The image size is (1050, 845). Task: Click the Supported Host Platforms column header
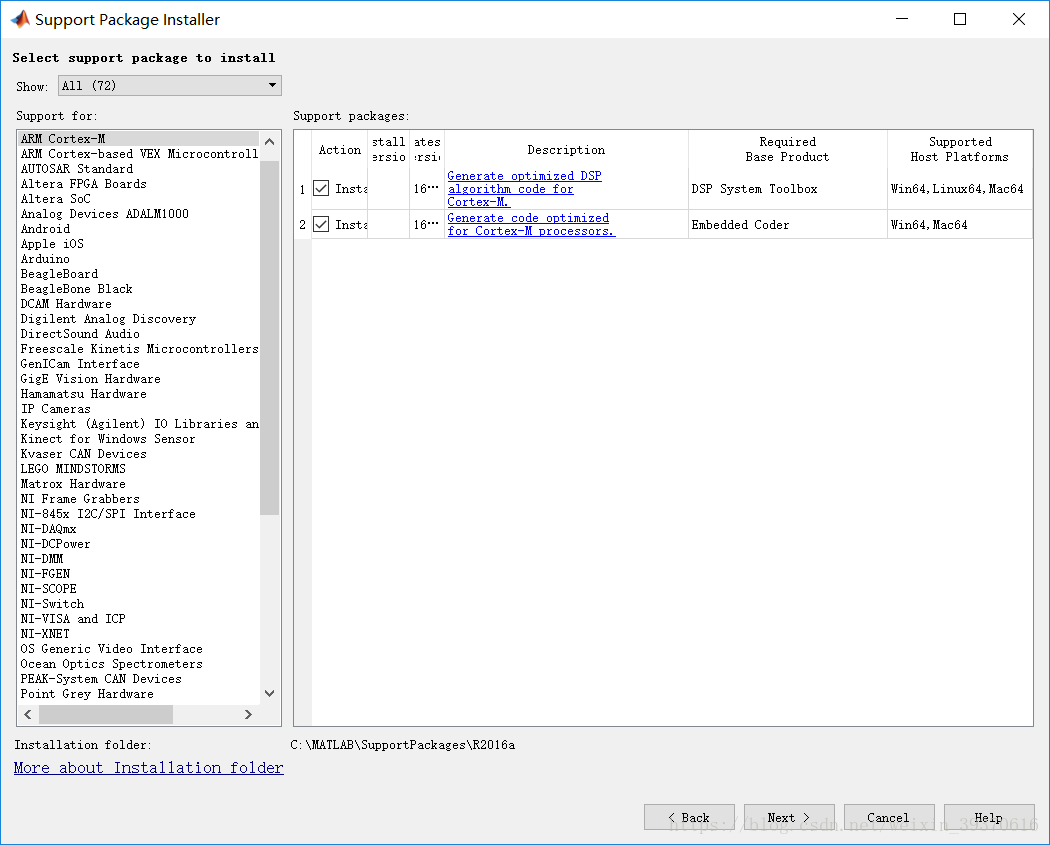[x=960, y=149]
